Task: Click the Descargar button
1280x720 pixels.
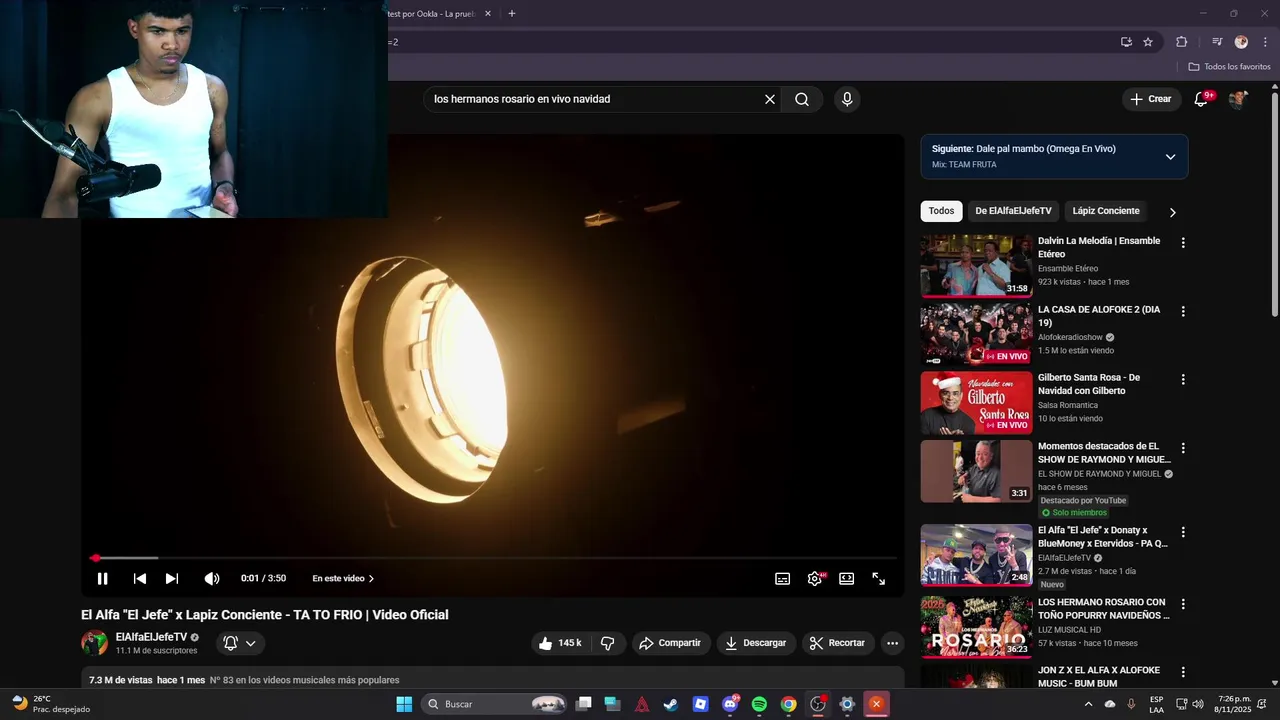Action: [755, 643]
